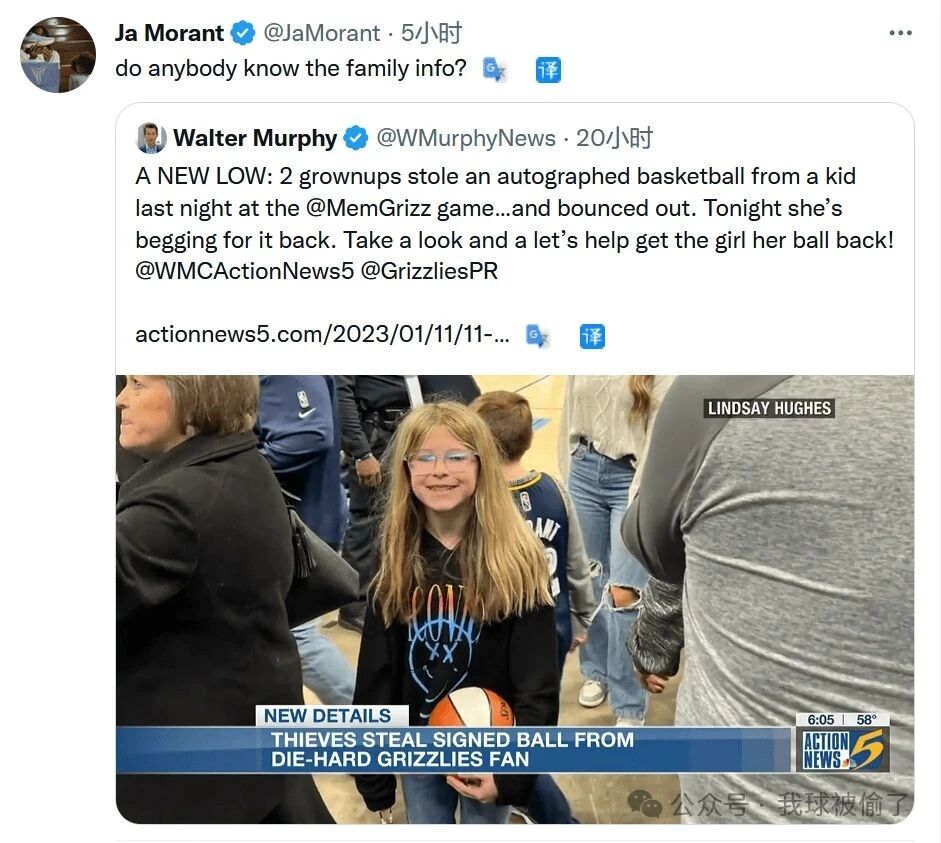This screenshot has height=843, width=941.
Task: Click the Walter Murphy display name
Action: pyautogui.click(x=255, y=139)
